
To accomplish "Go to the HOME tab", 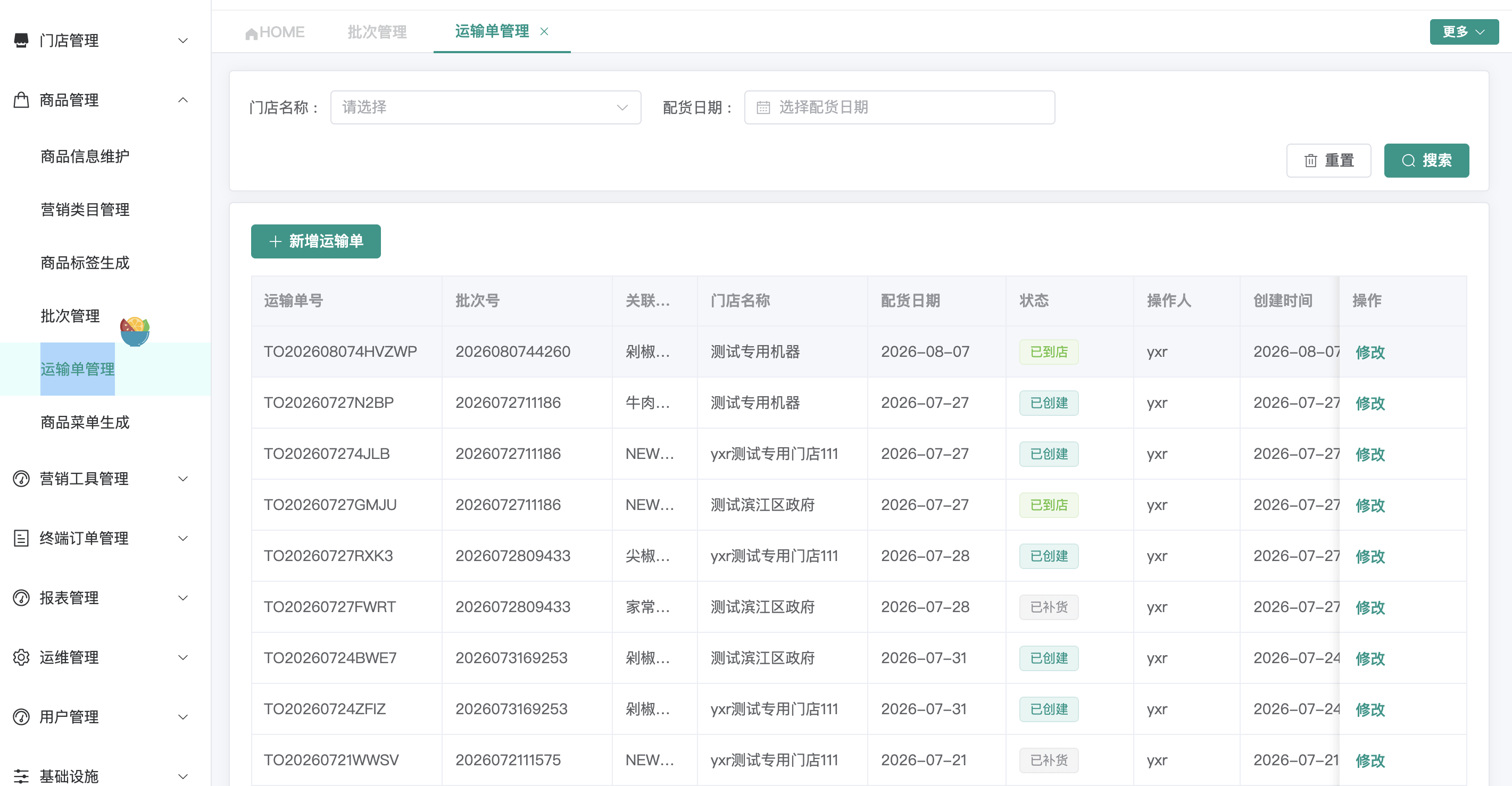I will [275, 32].
